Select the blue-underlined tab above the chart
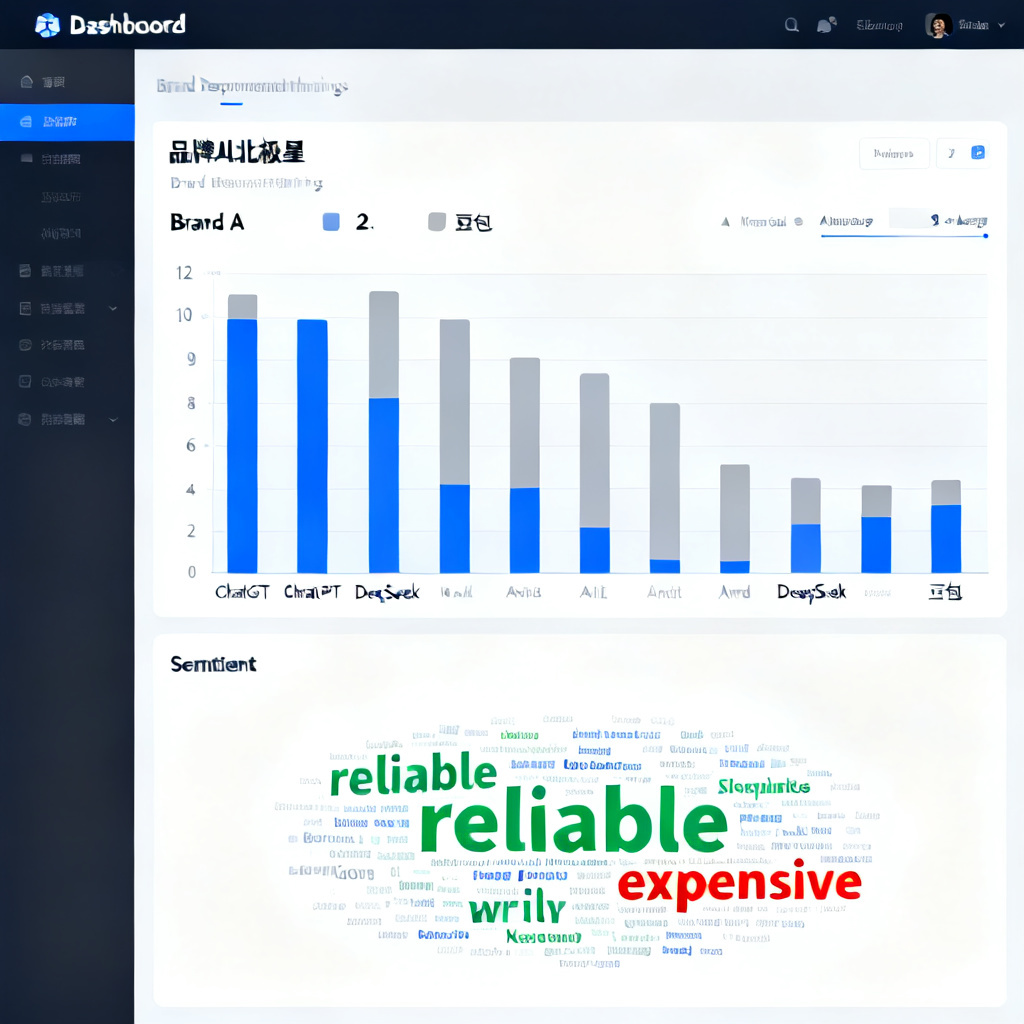The height and width of the screenshot is (1024, 1024). click(846, 221)
